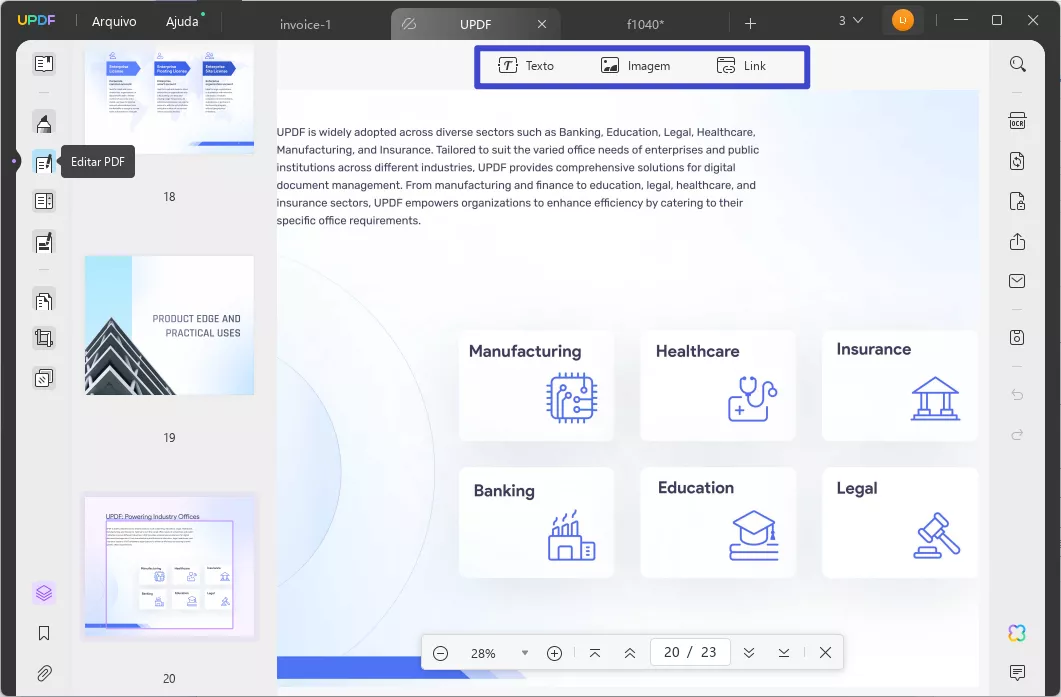
Task: Jump to first page arrow
Action: (x=595, y=653)
